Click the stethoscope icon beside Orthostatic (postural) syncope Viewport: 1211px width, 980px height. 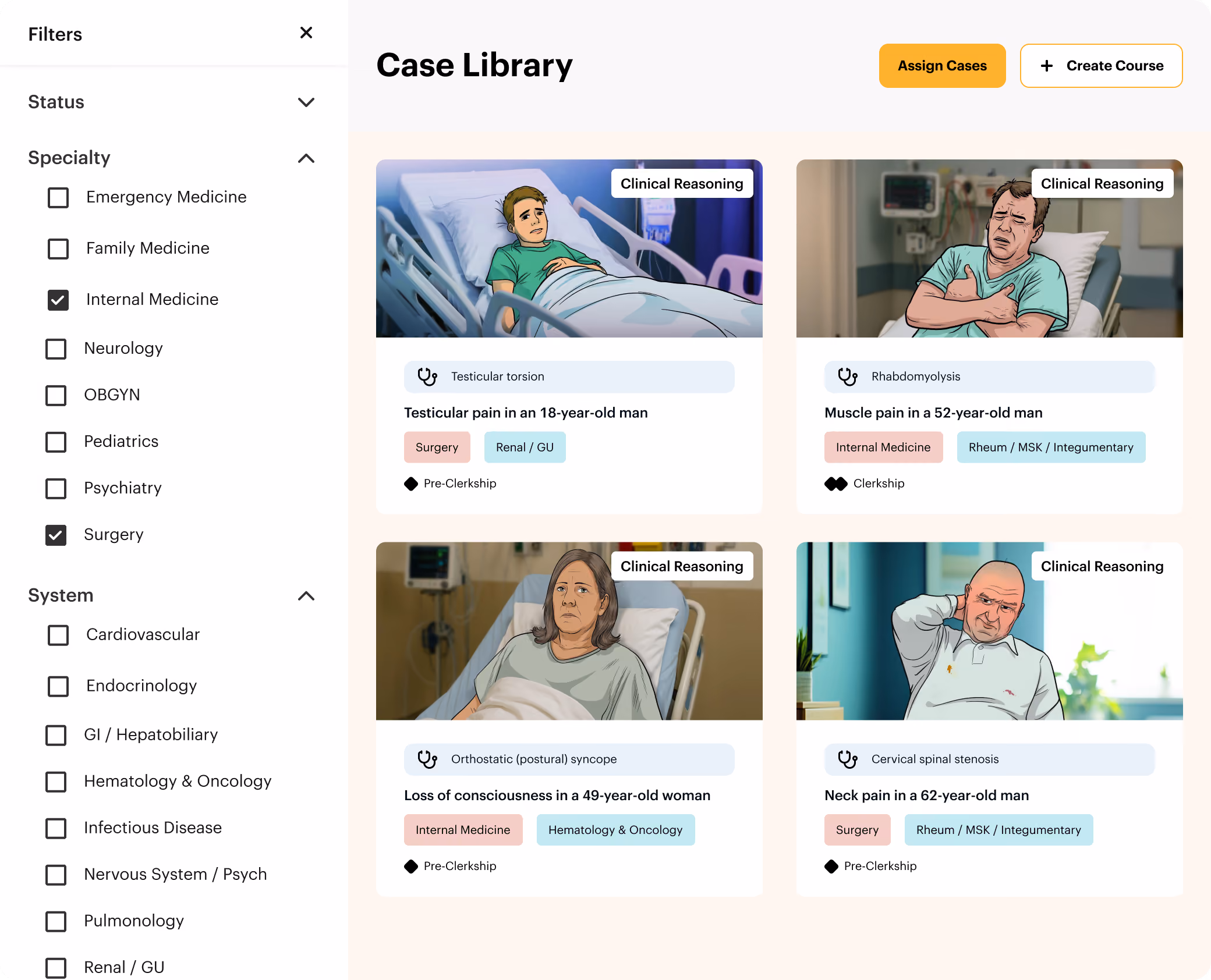(x=427, y=759)
